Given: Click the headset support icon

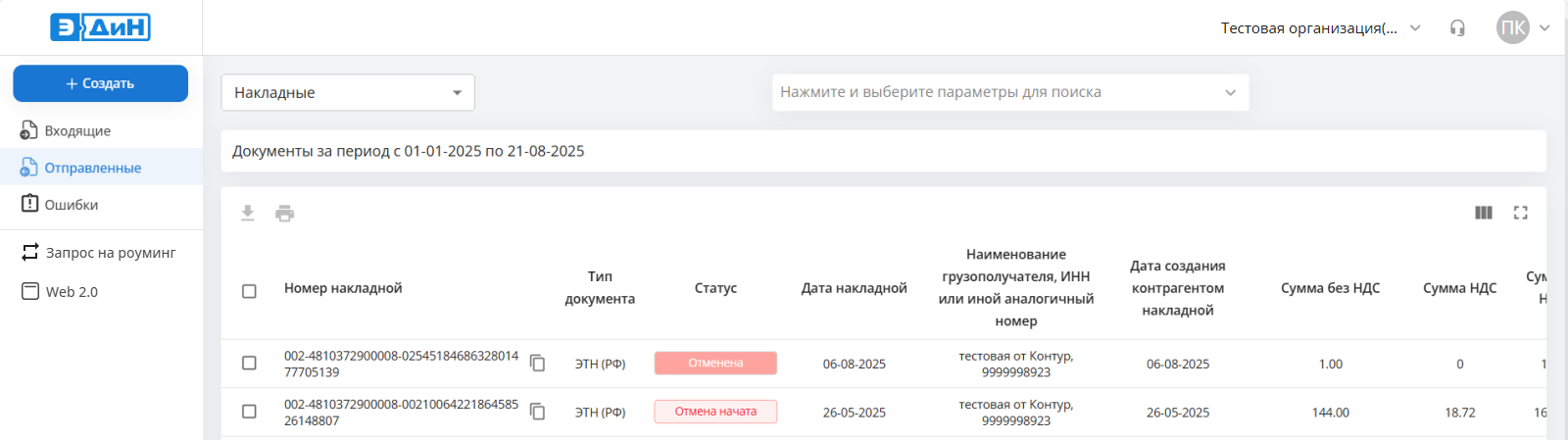Looking at the screenshot, I should [1457, 28].
